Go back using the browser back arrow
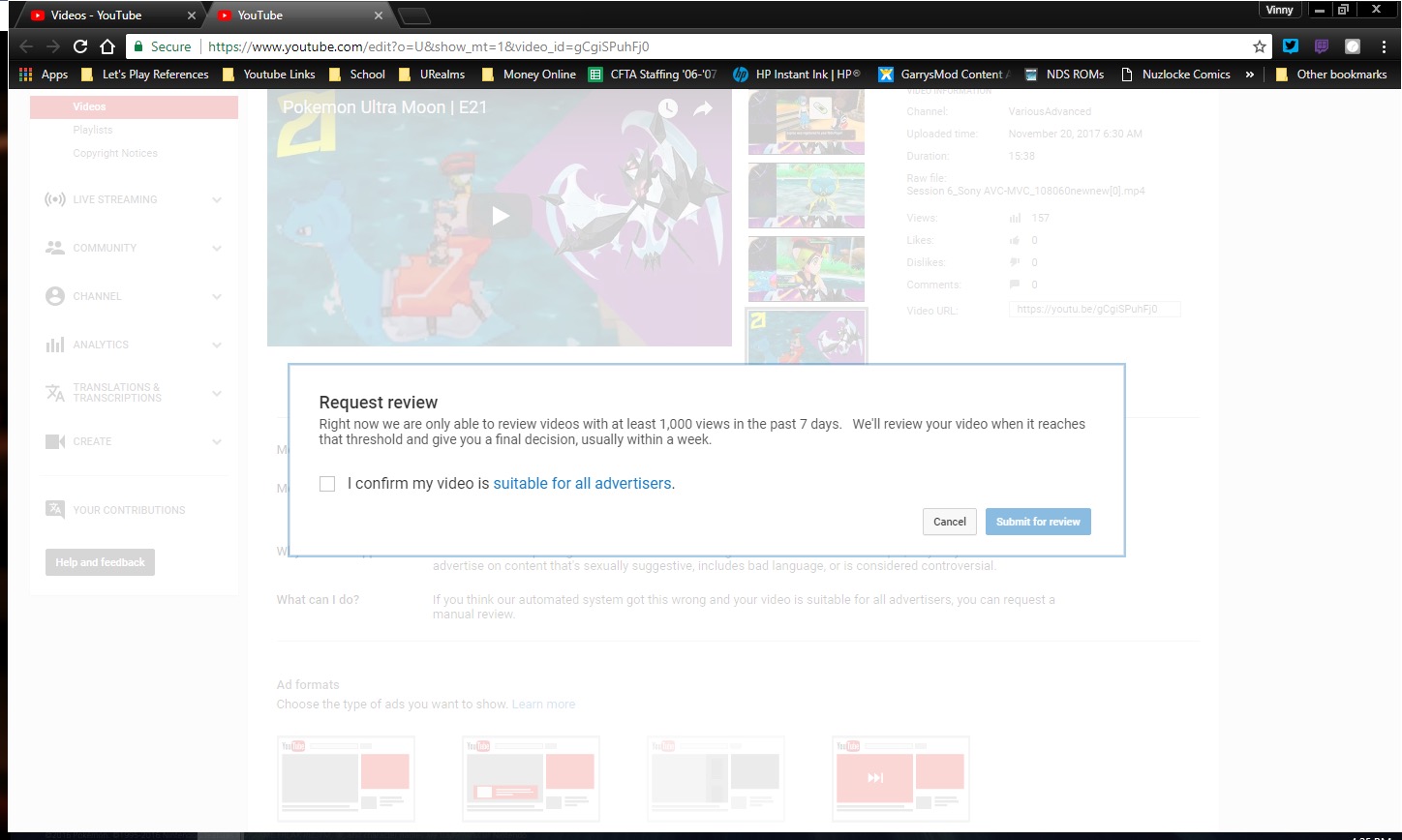The image size is (1402, 840). (26, 46)
